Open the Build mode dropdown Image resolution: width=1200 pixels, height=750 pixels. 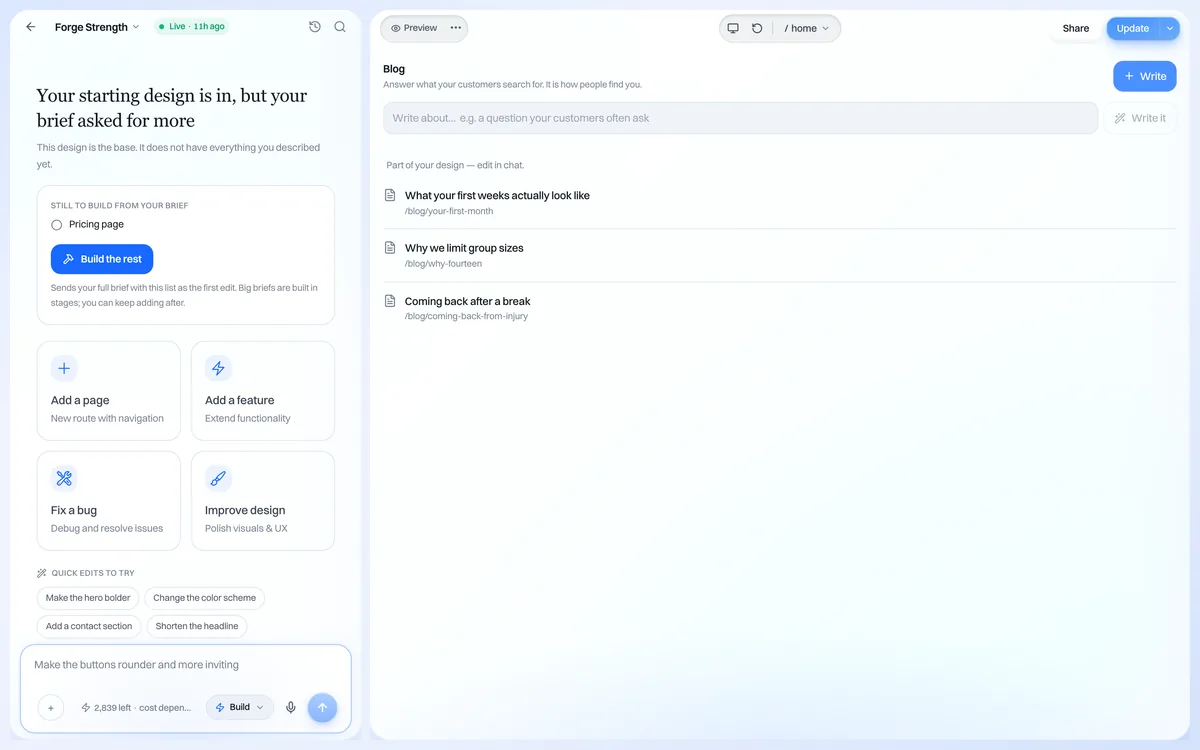point(240,707)
